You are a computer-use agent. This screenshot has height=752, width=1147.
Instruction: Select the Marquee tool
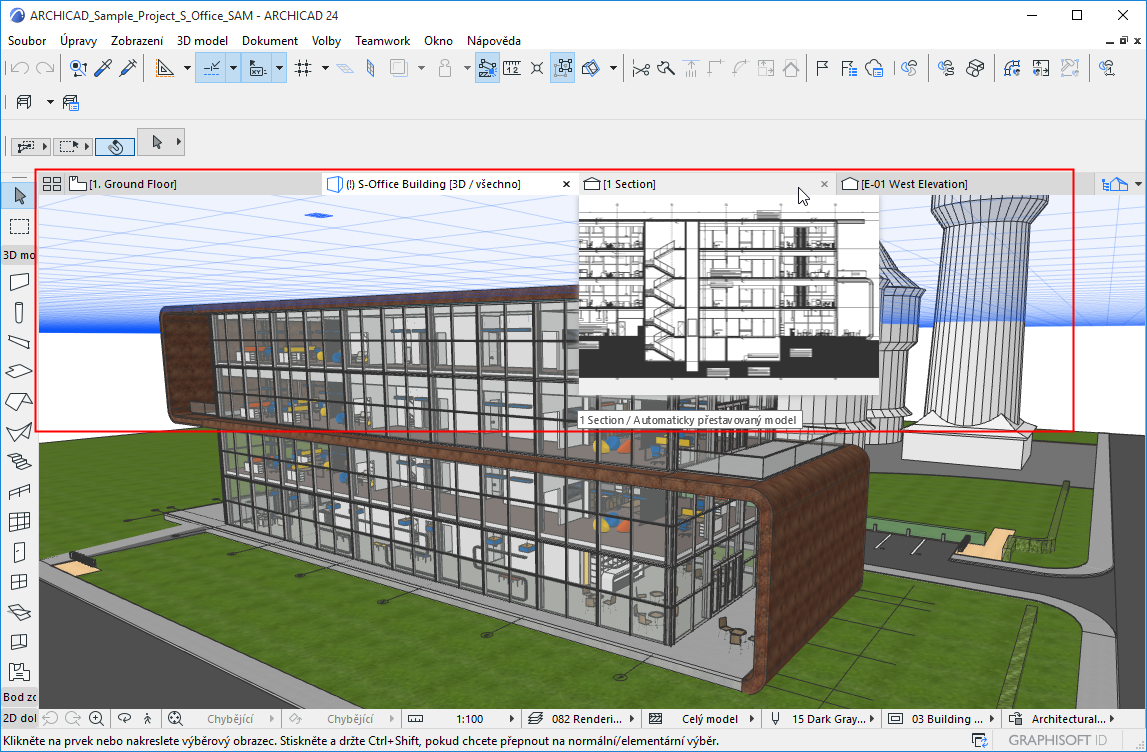[20, 226]
